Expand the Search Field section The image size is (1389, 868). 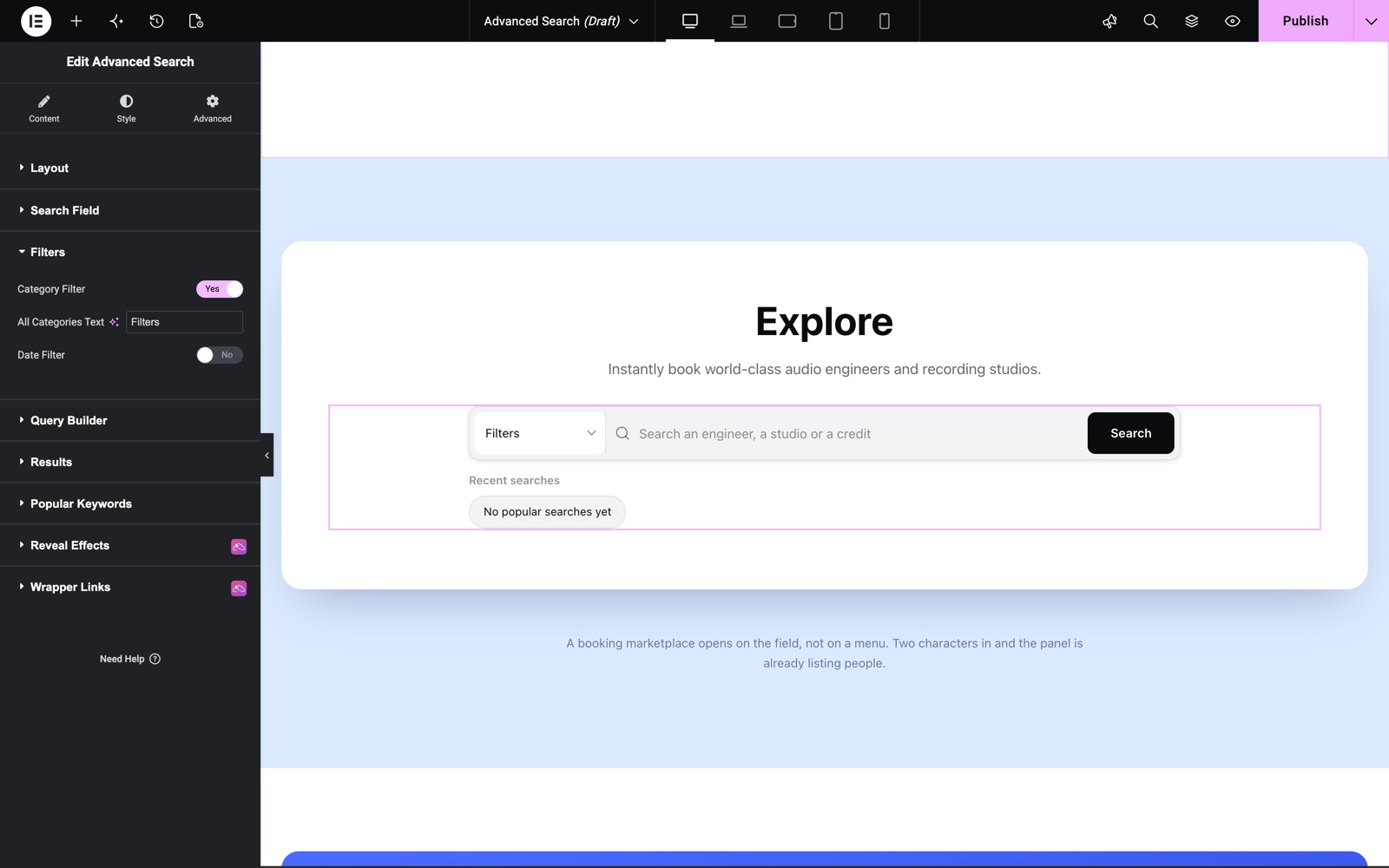130,210
